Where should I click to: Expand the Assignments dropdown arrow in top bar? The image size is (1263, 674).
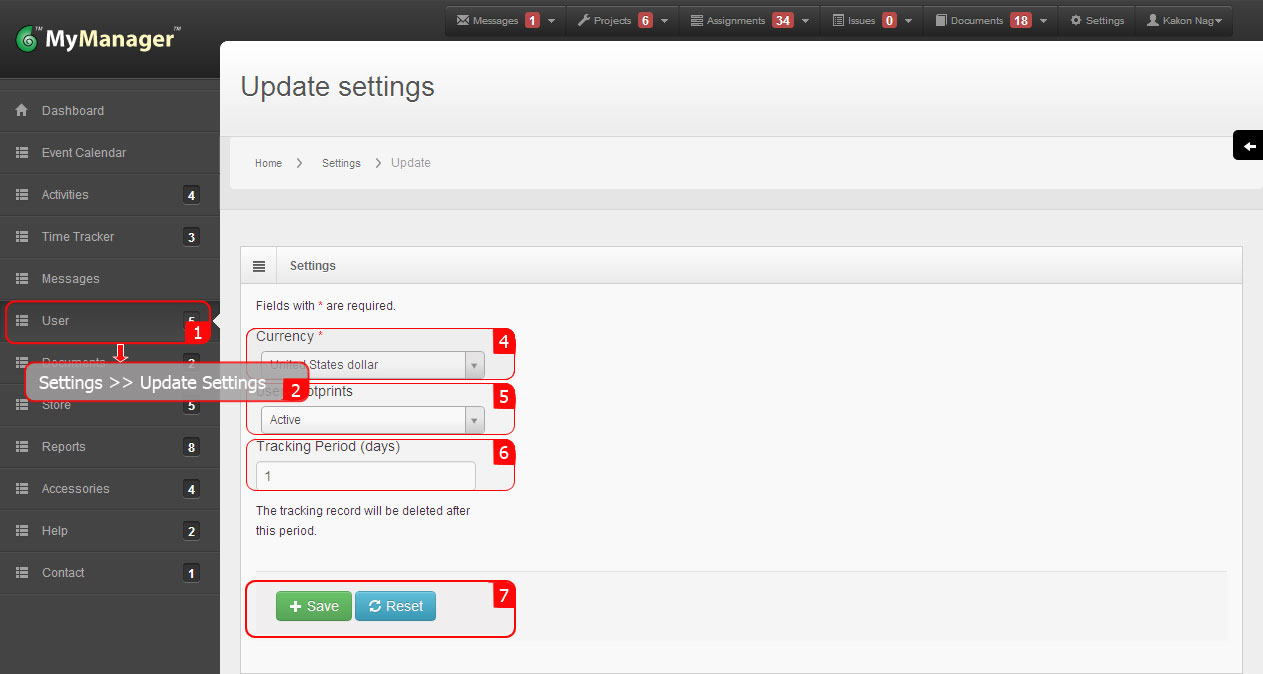pyautogui.click(x=807, y=21)
